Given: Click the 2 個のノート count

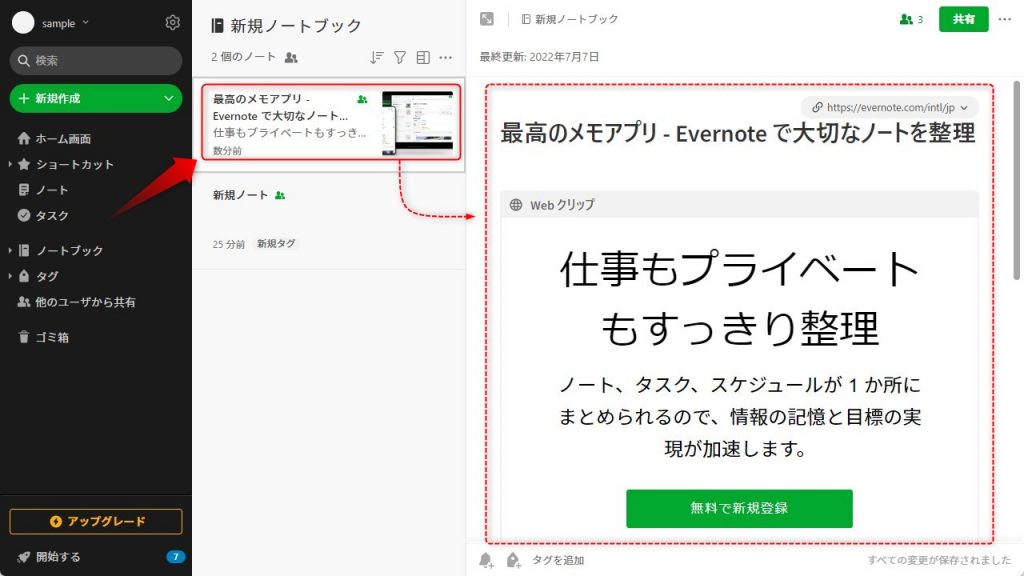Looking at the screenshot, I should coord(243,57).
